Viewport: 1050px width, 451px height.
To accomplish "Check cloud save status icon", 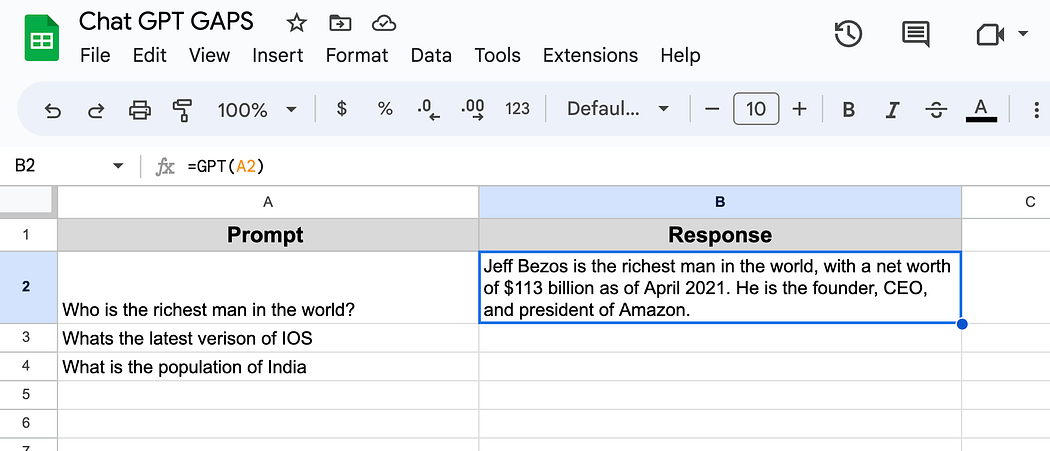I will click(x=383, y=23).
